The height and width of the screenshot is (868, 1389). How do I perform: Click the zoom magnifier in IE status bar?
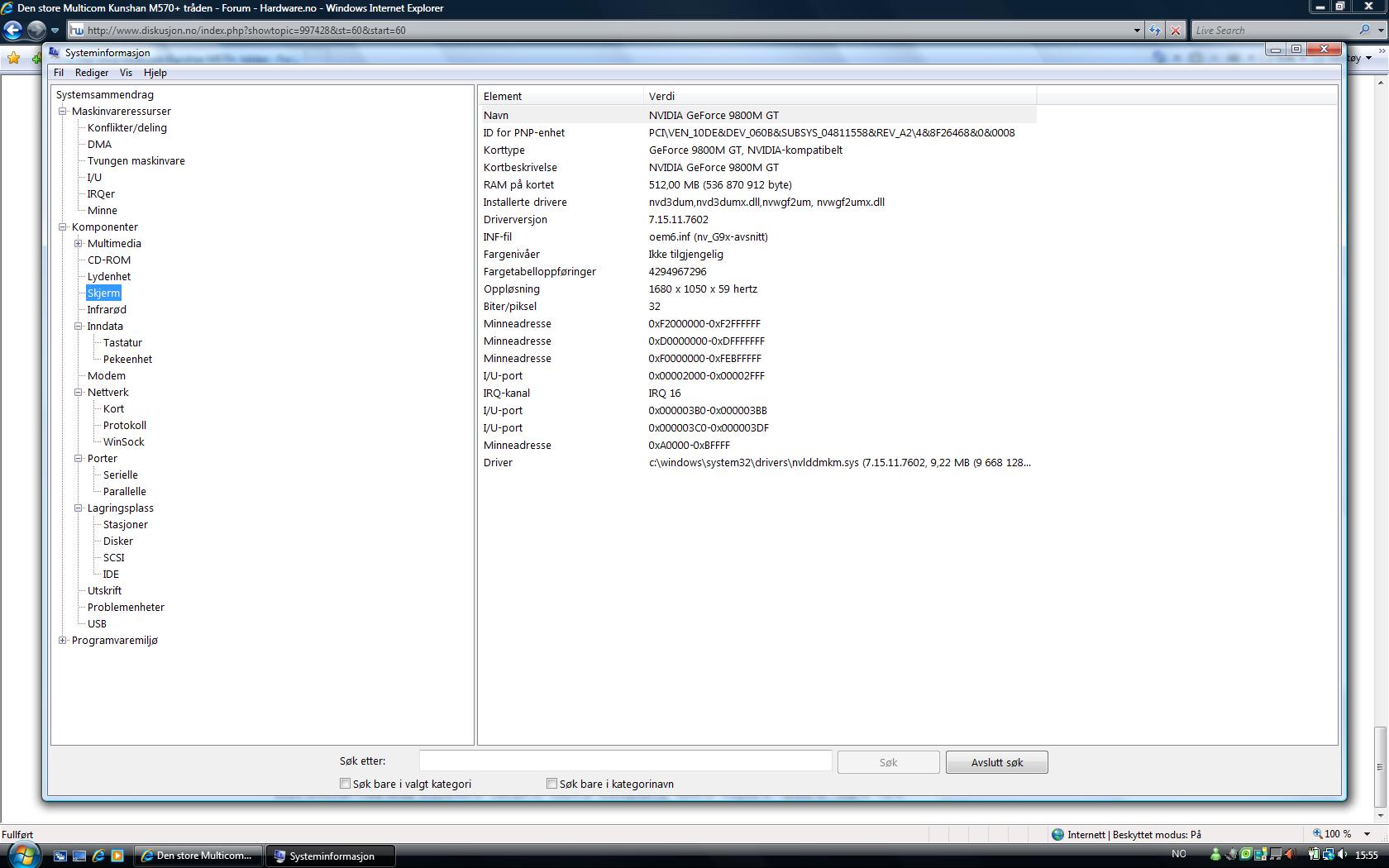click(x=1318, y=834)
